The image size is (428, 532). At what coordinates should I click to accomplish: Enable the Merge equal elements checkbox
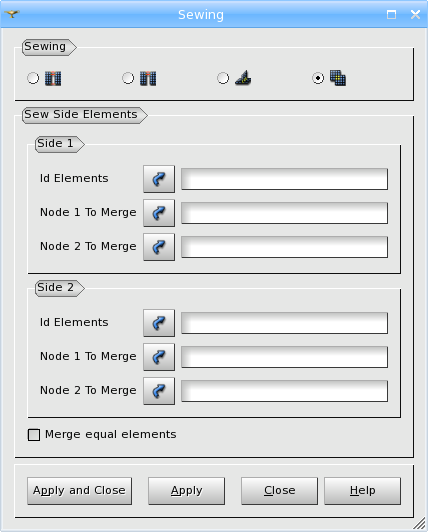pyautogui.click(x=34, y=435)
